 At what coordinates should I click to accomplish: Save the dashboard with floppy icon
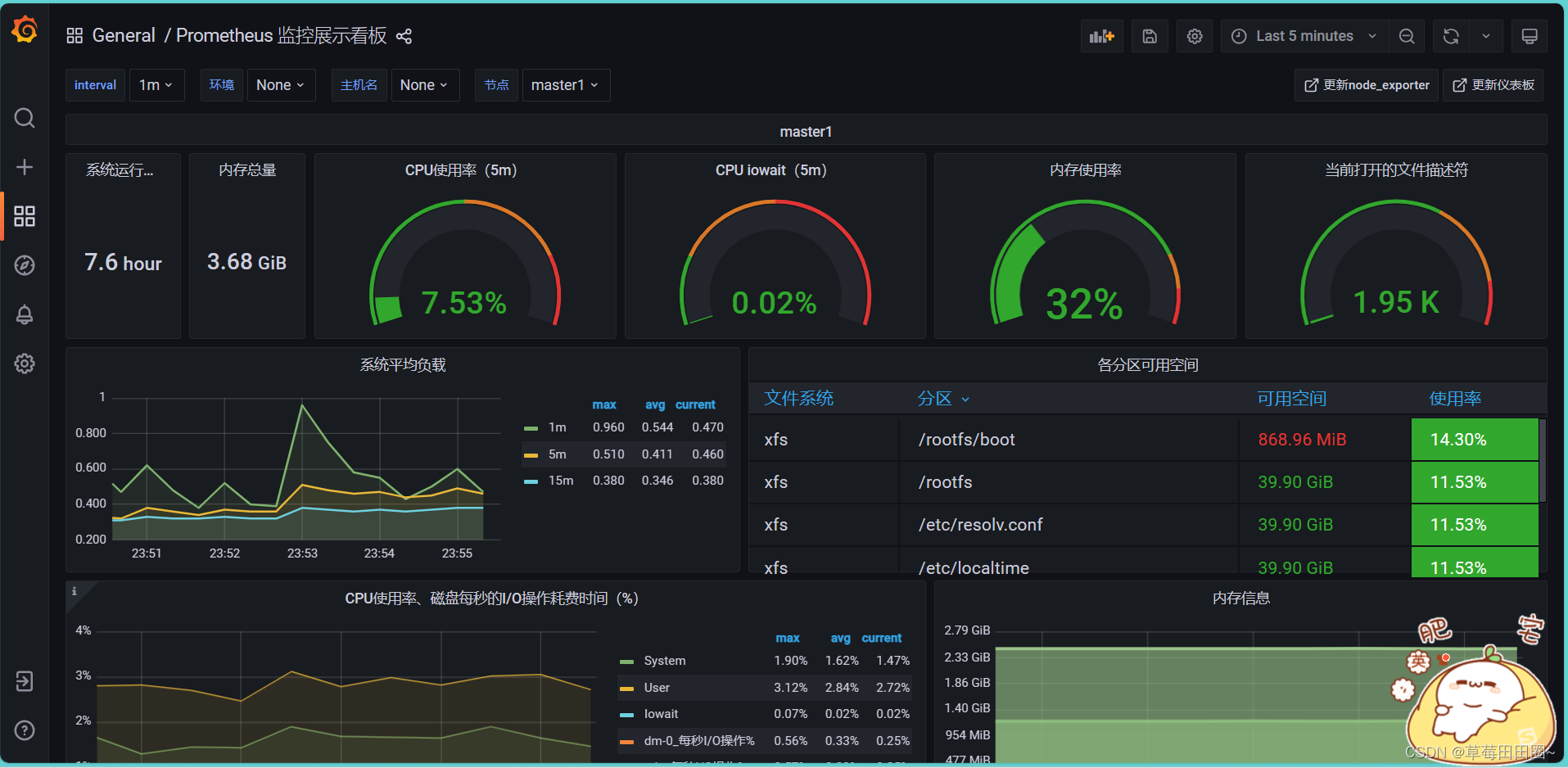point(1150,36)
